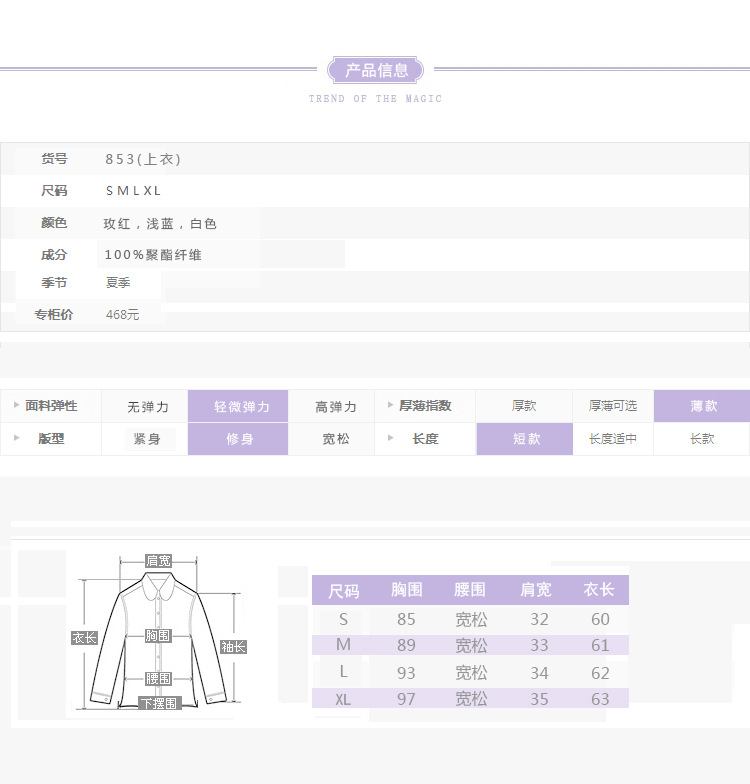Click the 腰围 label on the shirt drawing
This screenshot has width=750, height=784.
[158, 678]
